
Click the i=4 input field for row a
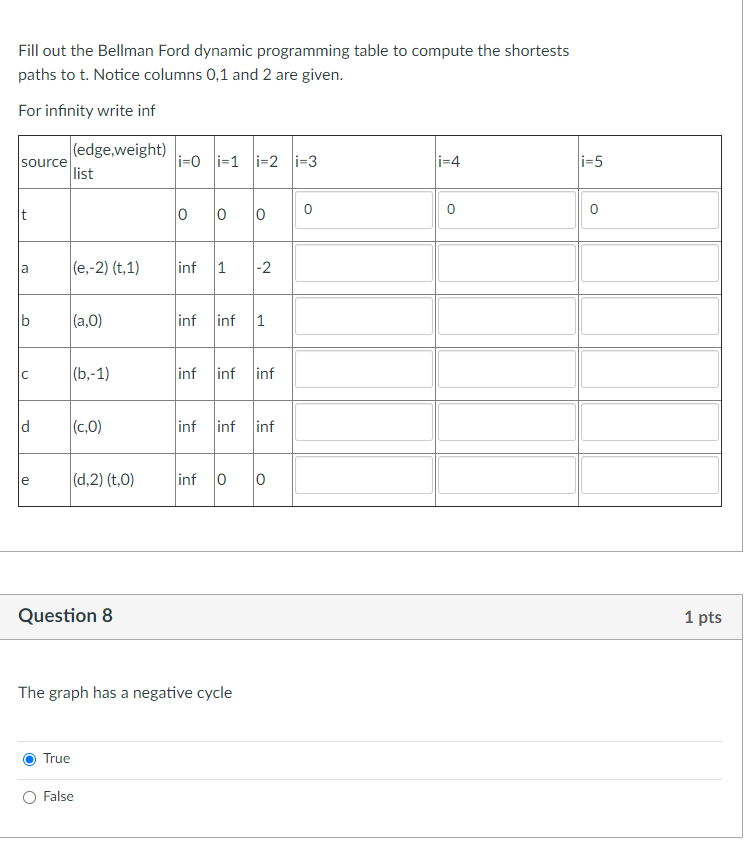pos(506,263)
